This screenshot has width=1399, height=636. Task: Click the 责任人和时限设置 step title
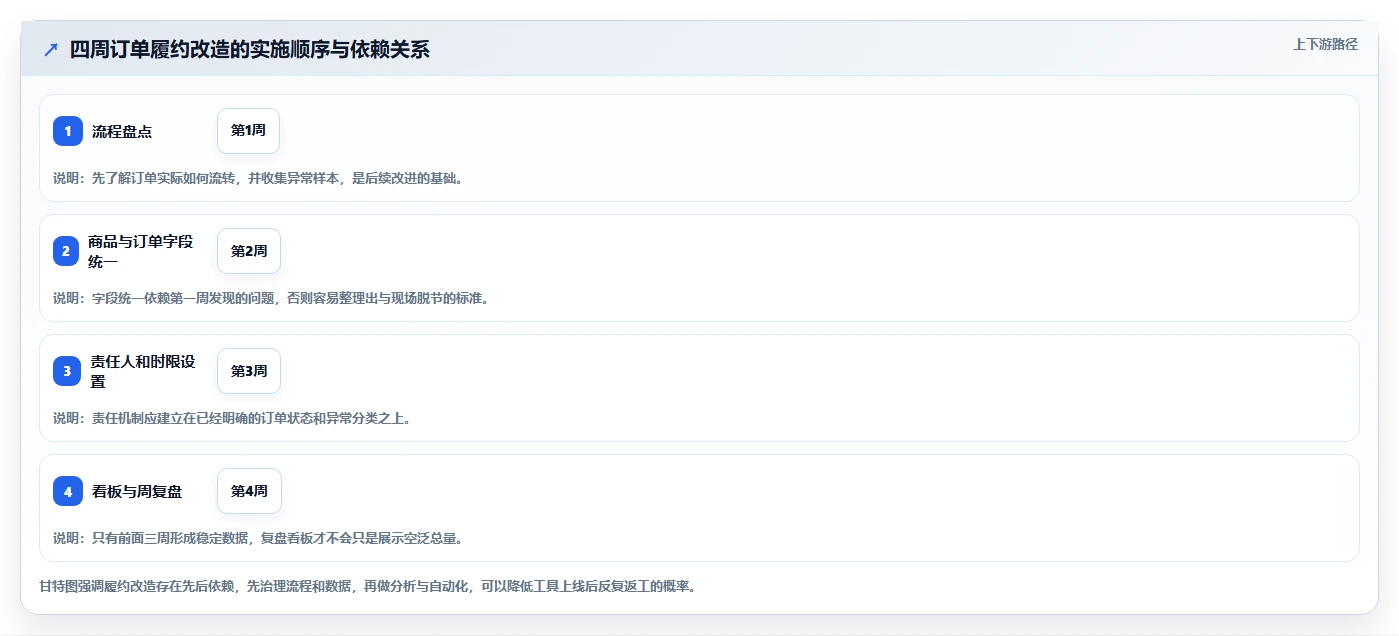tap(142, 371)
